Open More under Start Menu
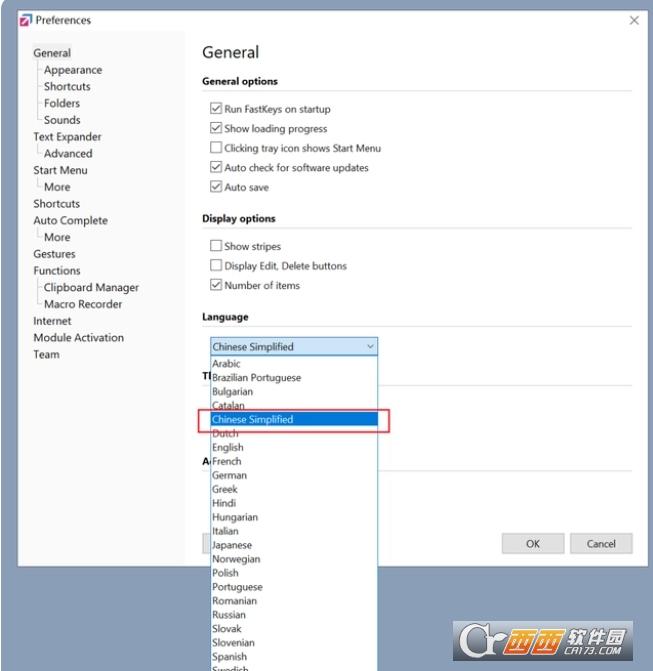 click(x=57, y=187)
